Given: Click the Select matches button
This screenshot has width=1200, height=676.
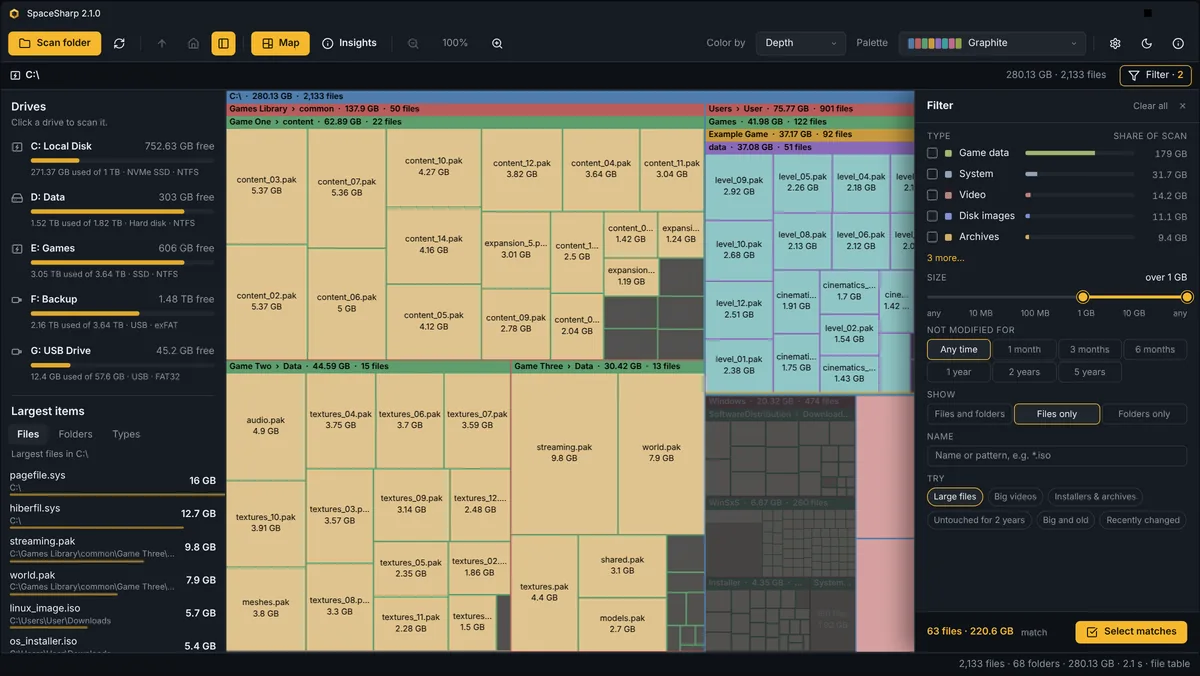Looking at the screenshot, I should tap(1131, 632).
